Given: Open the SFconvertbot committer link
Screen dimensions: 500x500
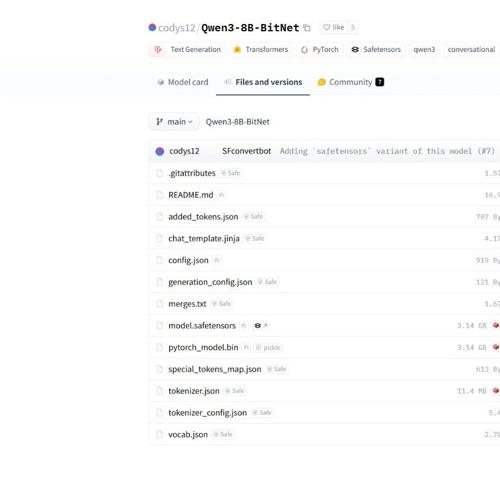Looking at the screenshot, I should [246, 151].
